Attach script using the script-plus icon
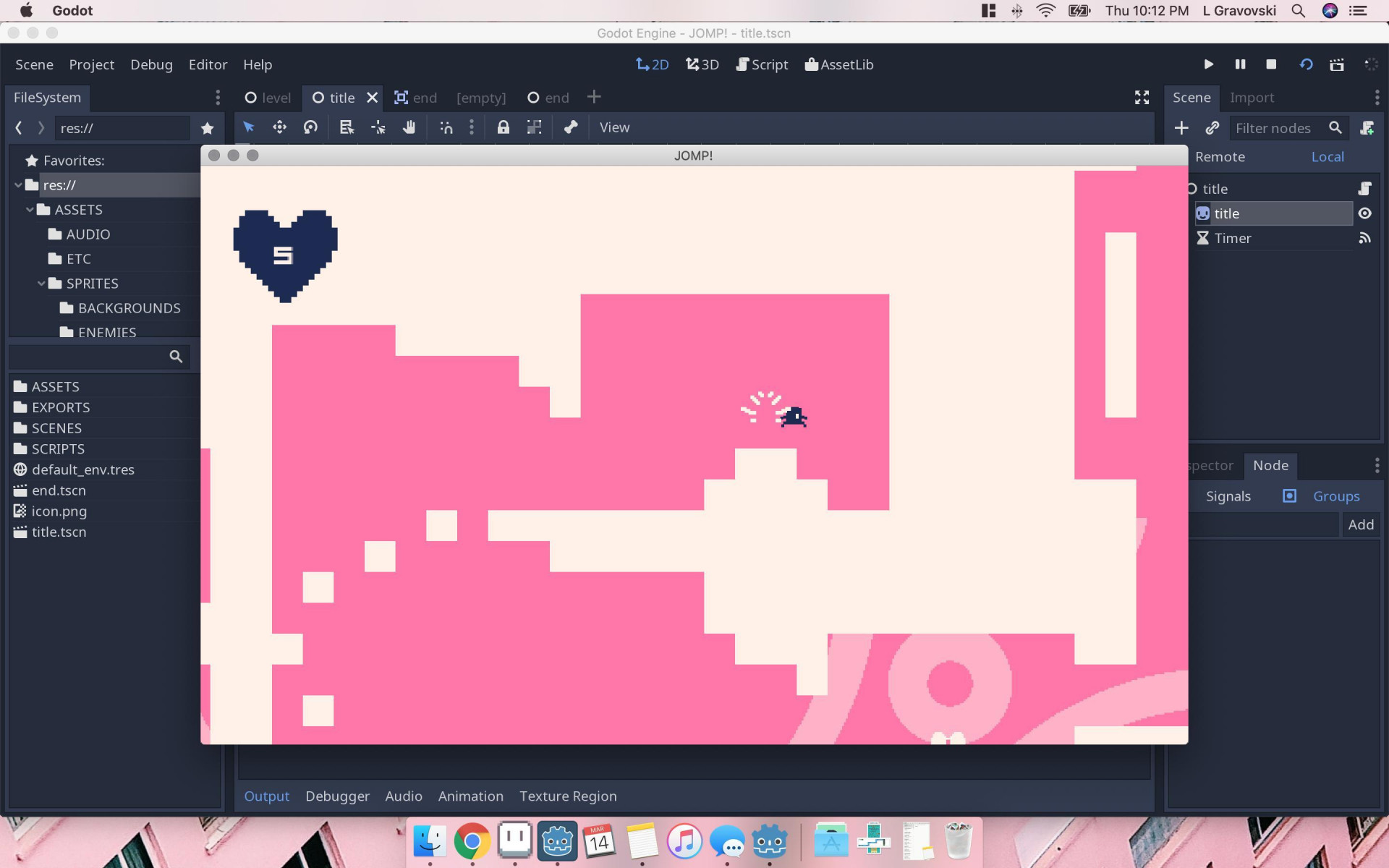The image size is (1389, 868). coord(1367,128)
